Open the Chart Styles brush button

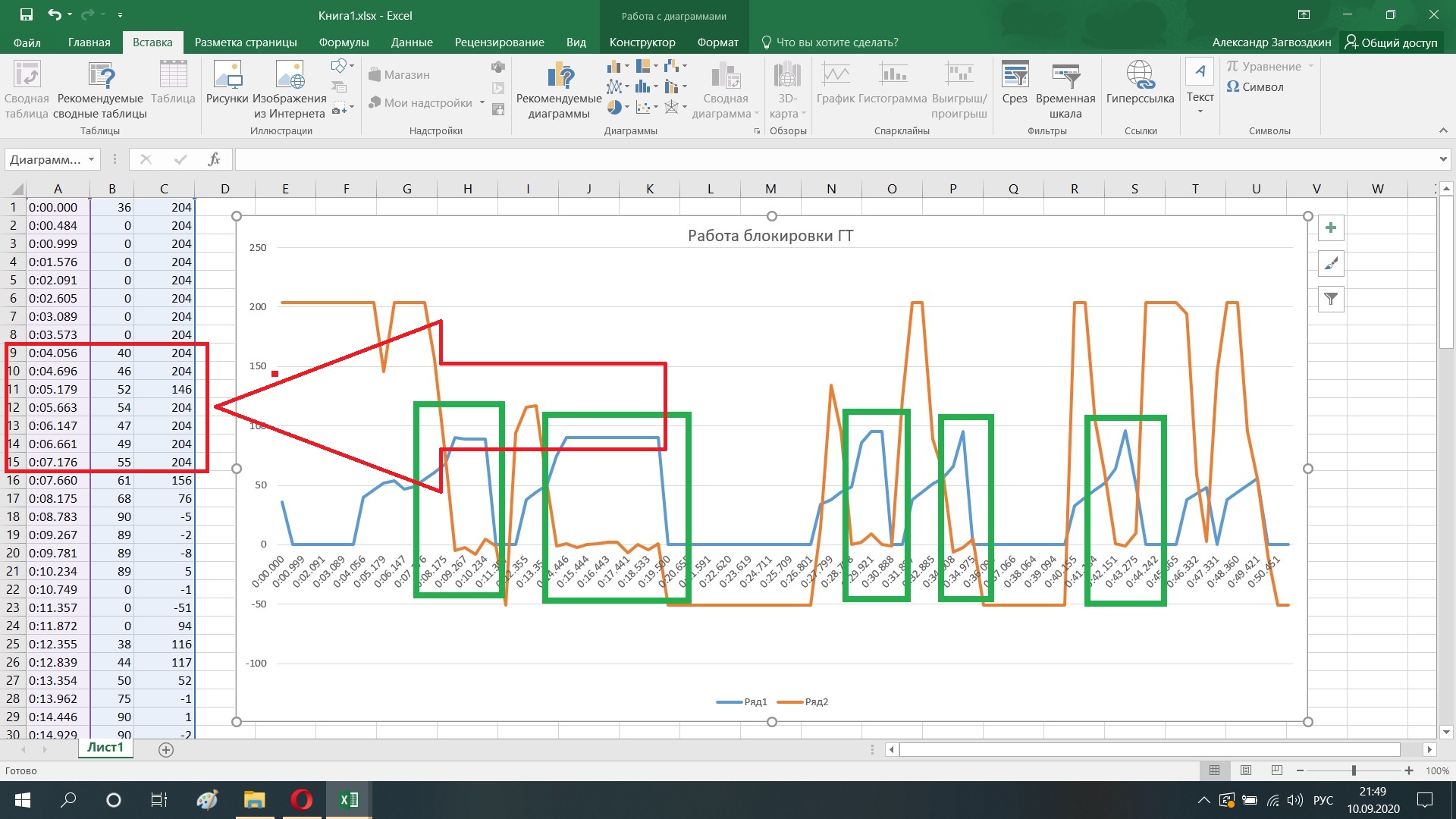(1331, 264)
